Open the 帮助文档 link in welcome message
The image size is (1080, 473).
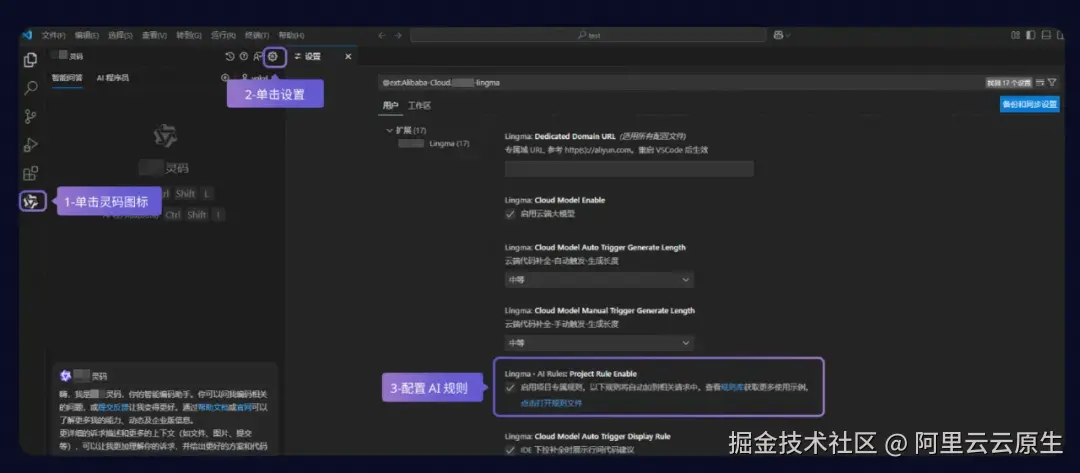214,408
